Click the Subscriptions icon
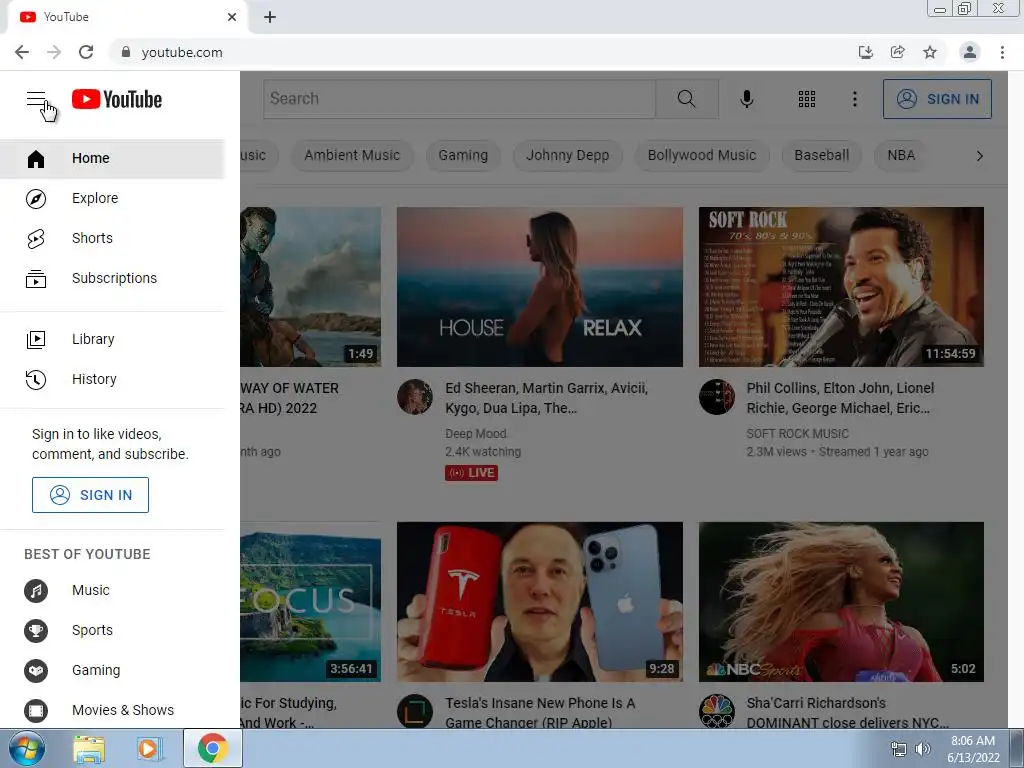This screenshot has width=1024, height=768. pos(36,279)
